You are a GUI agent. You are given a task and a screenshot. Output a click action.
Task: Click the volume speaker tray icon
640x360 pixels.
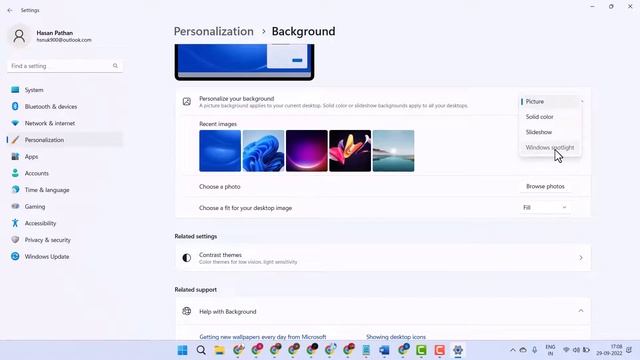[576, 350]
